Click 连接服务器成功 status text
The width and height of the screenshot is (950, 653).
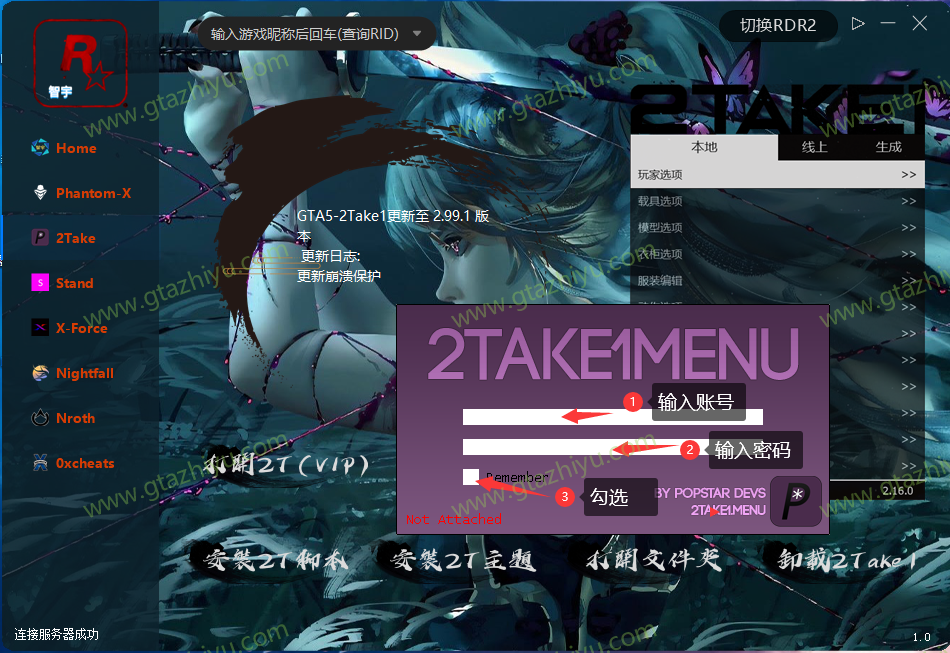pyautogui.click(x=56, y=634)
